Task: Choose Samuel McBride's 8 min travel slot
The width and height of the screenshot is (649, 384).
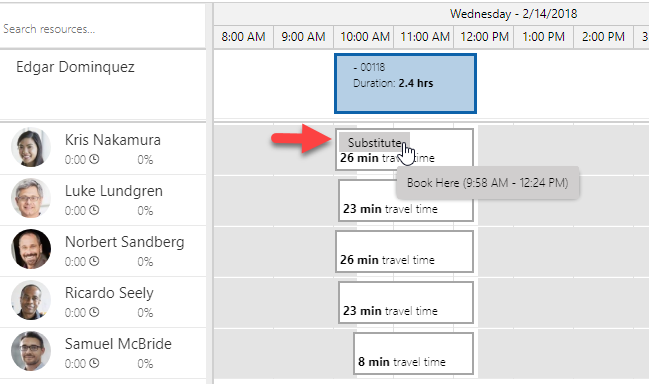Action: point(413,354)
